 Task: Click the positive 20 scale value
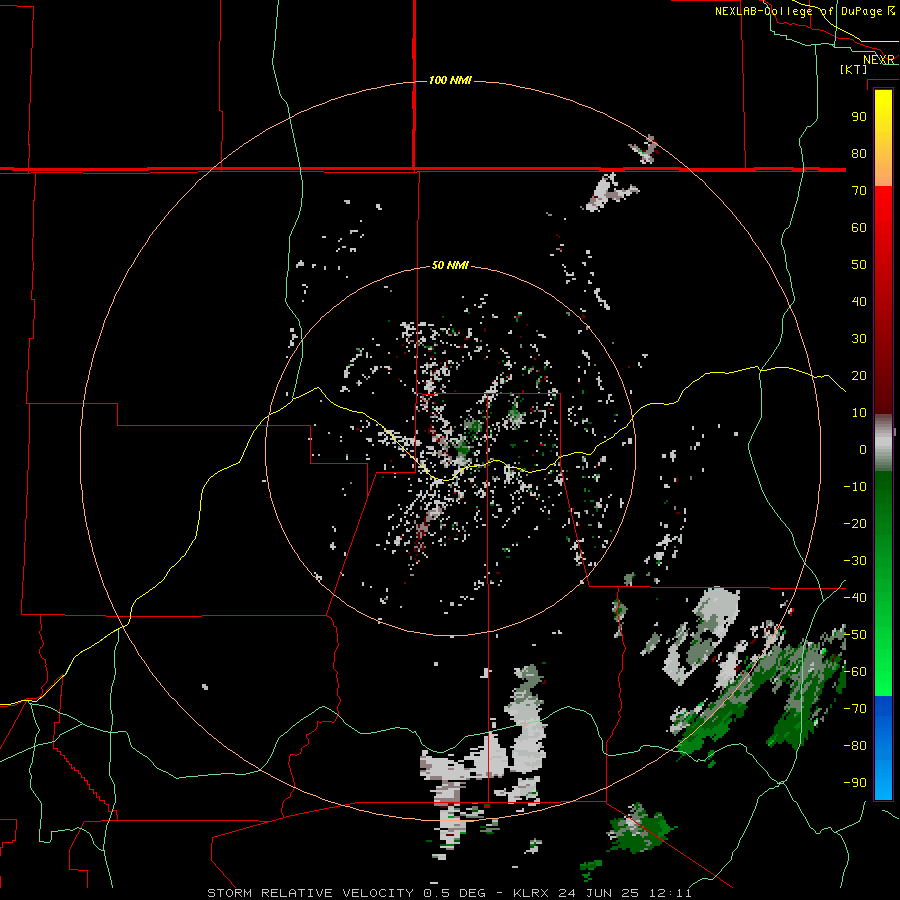pos(859,375)
